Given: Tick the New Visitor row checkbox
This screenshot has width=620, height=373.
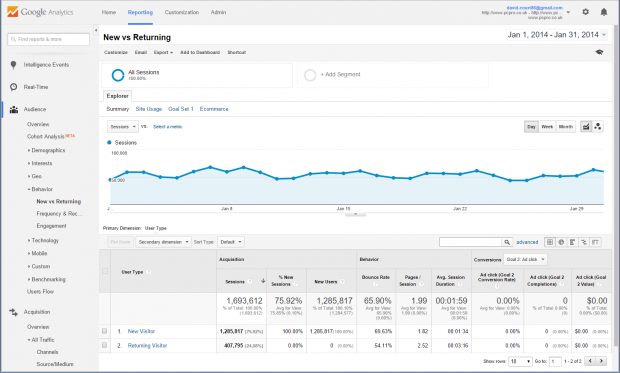Looking at the screenshot, I should pyautogui.click(x=105, y=331).
